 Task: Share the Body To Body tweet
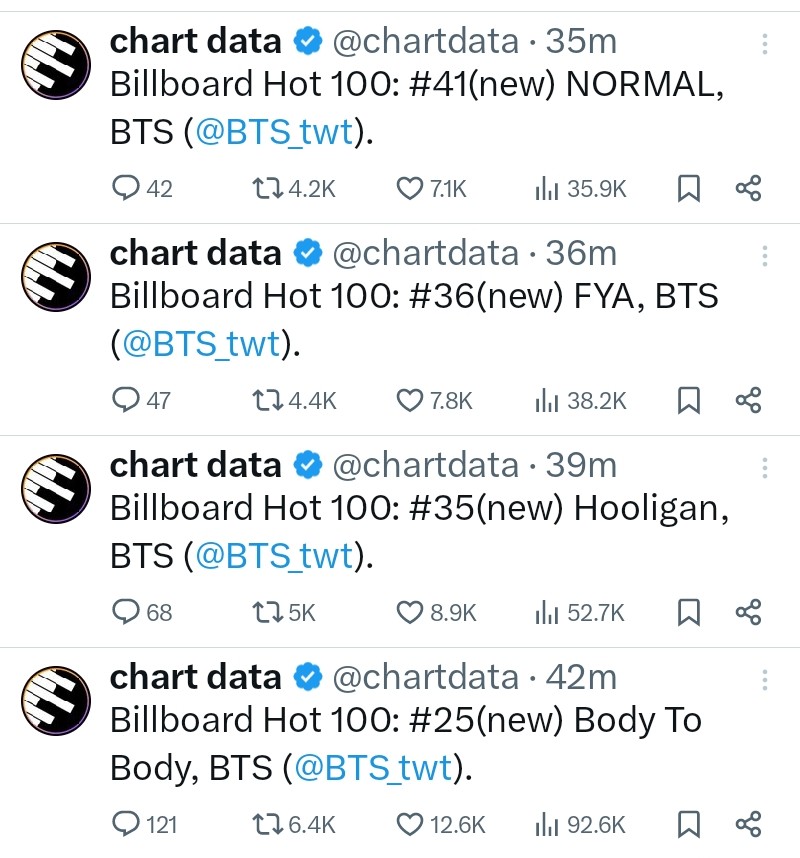pyautogui.click(x=748, y=824)
